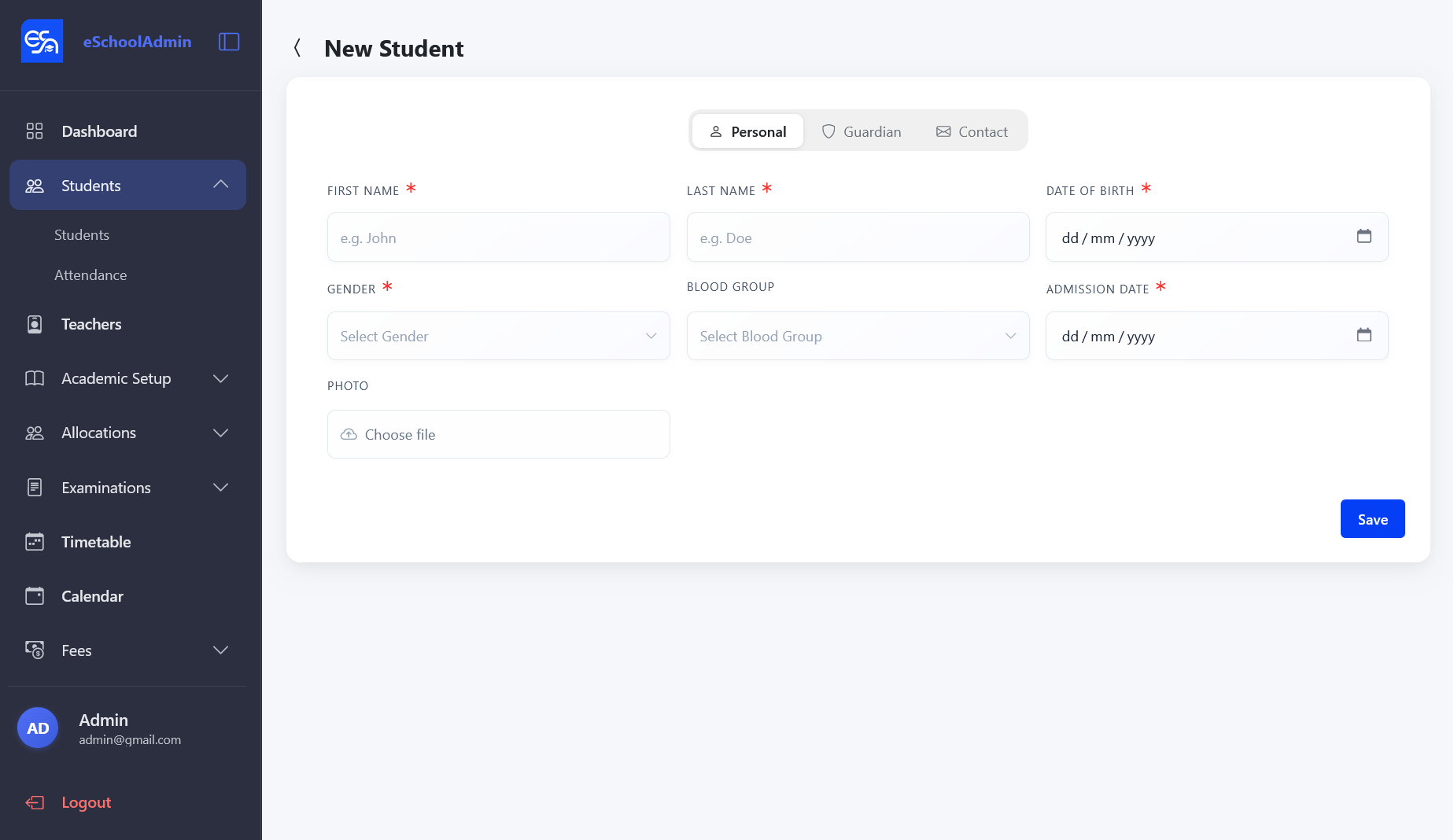Click the Dashboard grid icon
Screen dimensions: 1454x840
(x=35, y=131)
